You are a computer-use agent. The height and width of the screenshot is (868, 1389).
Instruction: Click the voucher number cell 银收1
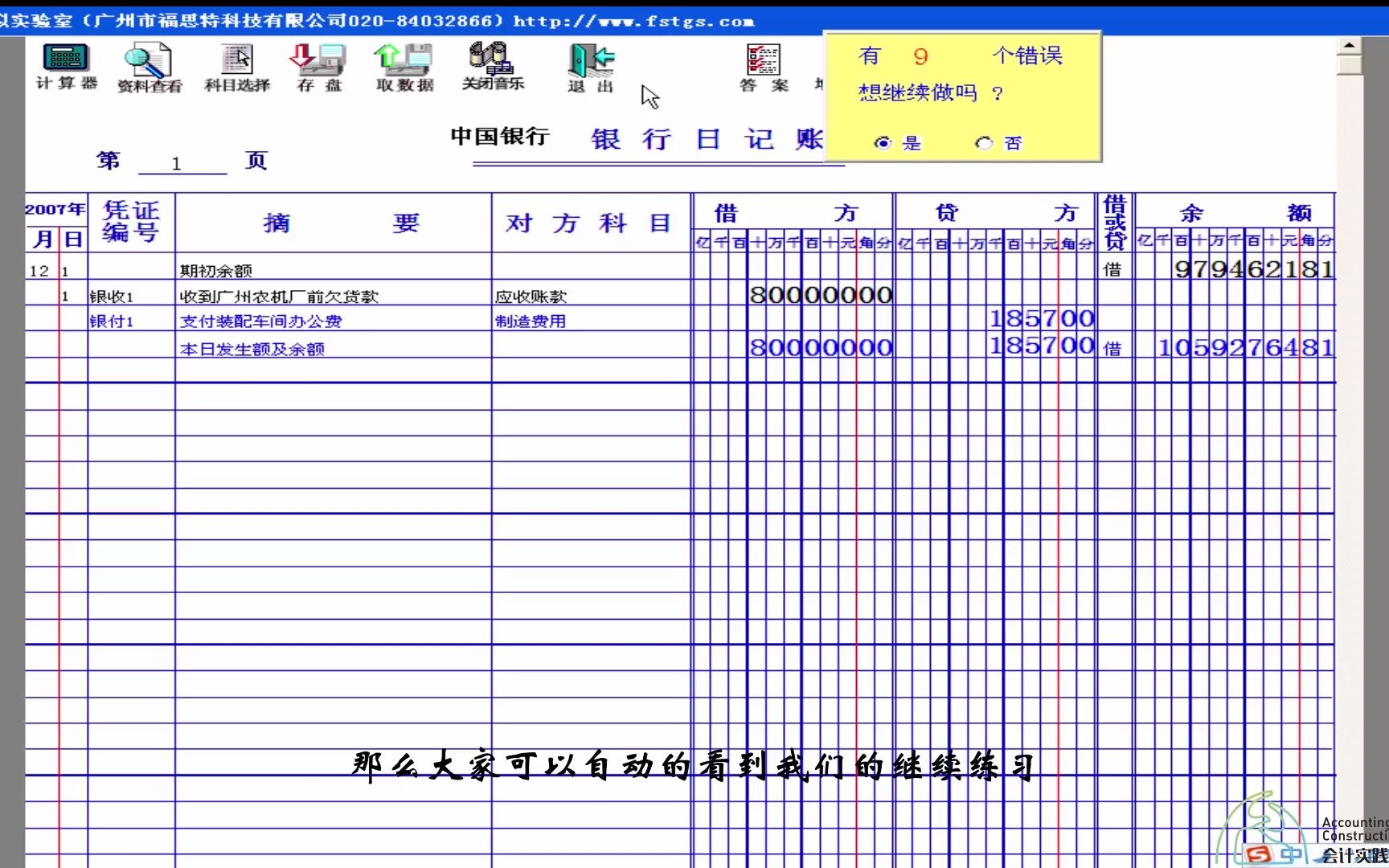(111, 297)
